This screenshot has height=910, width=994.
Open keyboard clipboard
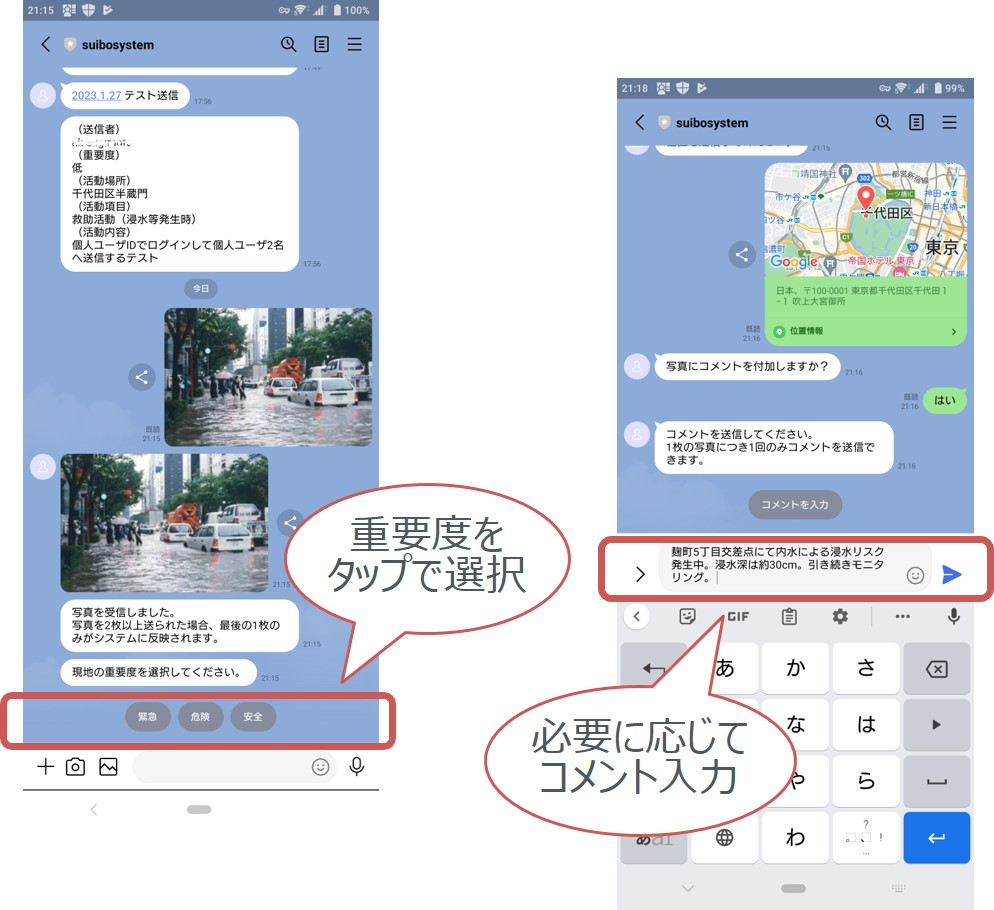pos(789,616)
